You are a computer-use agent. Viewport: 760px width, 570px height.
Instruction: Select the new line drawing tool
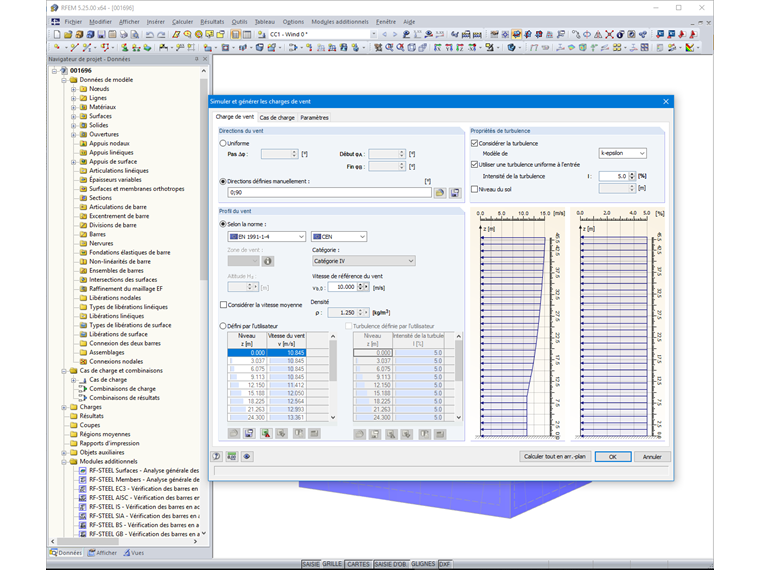tap(74, 48)
